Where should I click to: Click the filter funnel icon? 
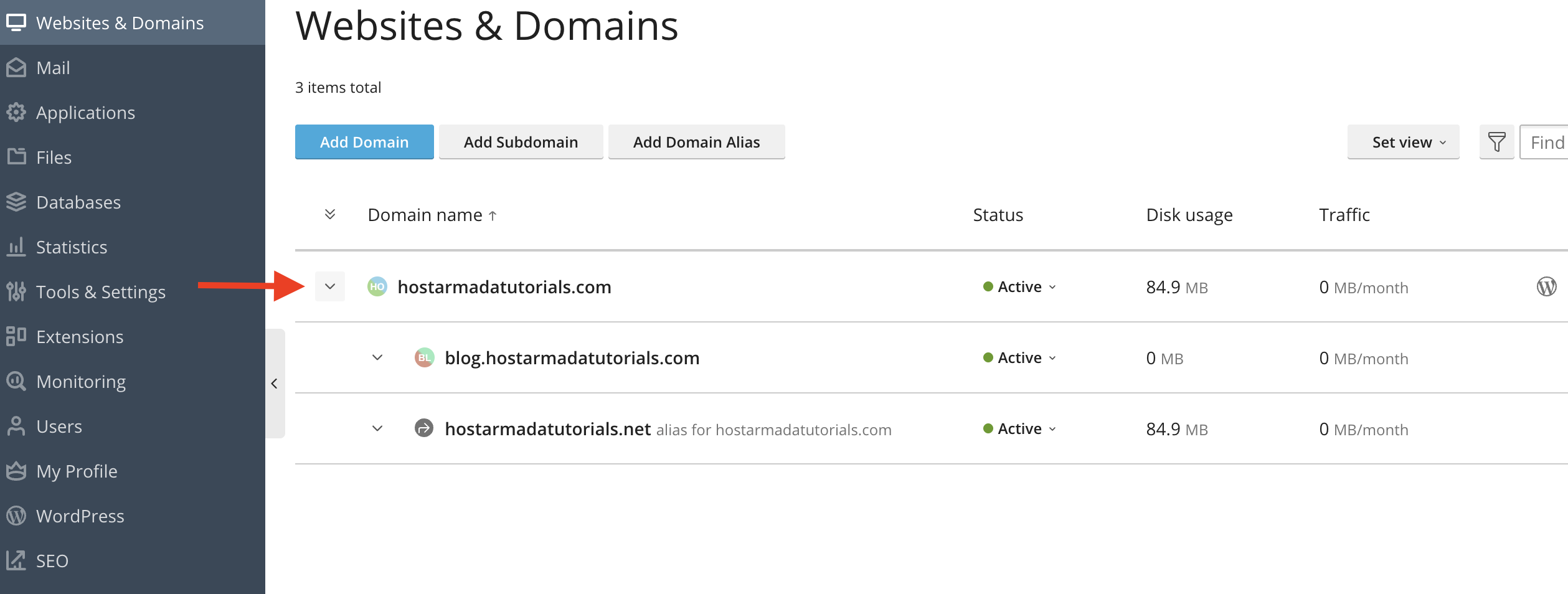point(1497,142)
